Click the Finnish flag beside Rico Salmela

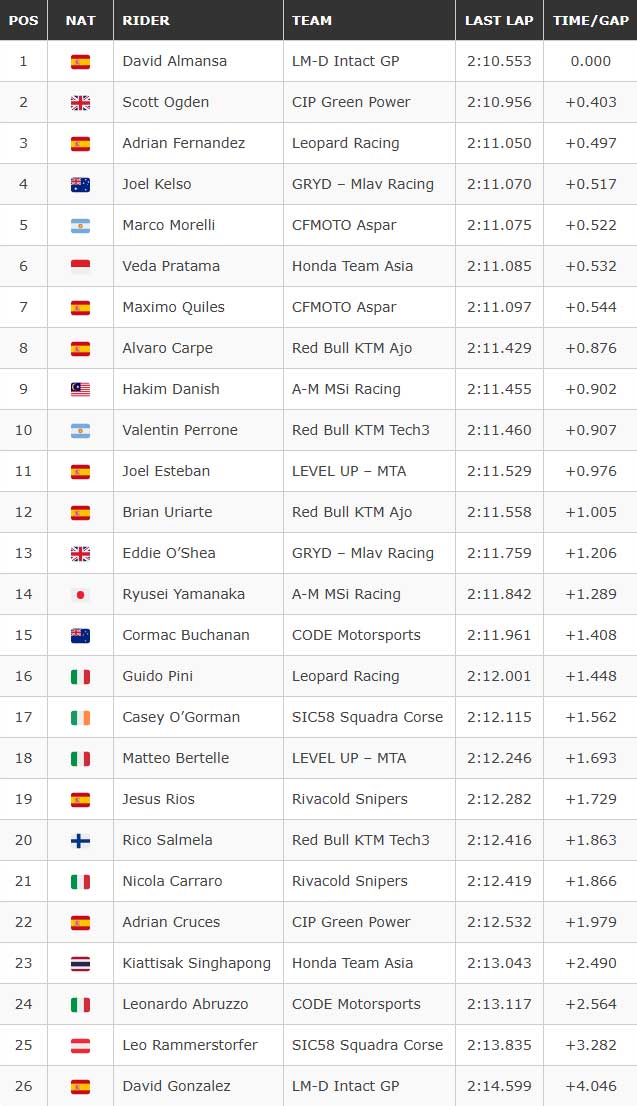point(80,840)
